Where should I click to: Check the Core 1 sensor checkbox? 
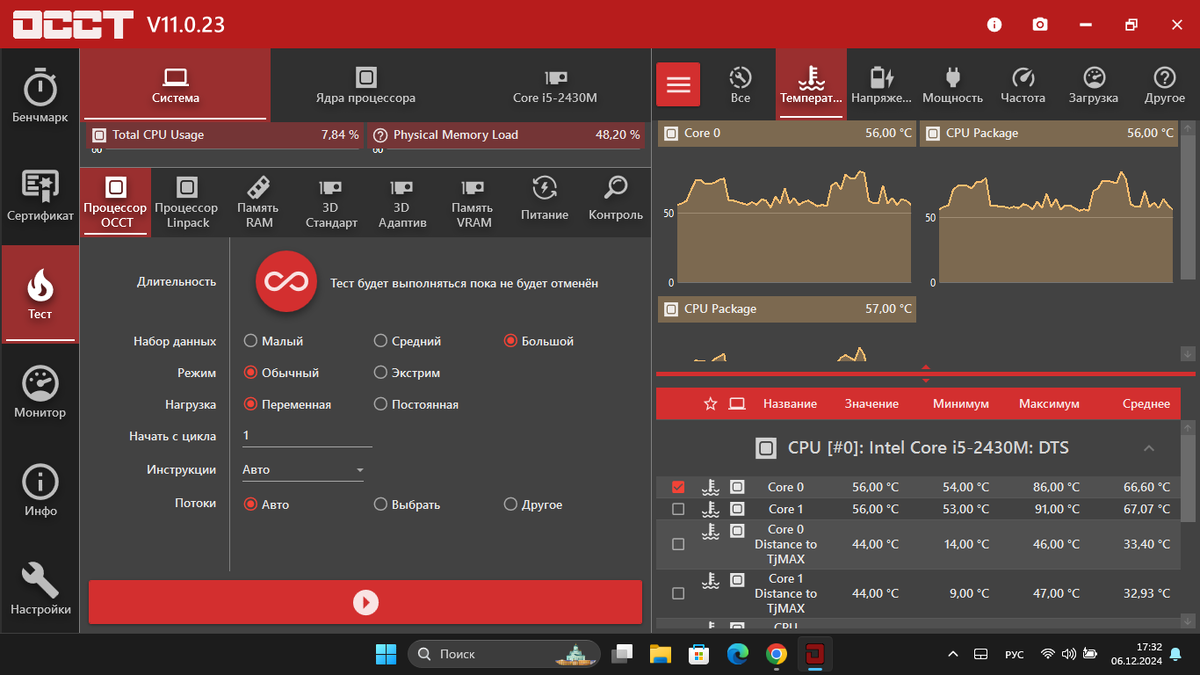point(678,509)
